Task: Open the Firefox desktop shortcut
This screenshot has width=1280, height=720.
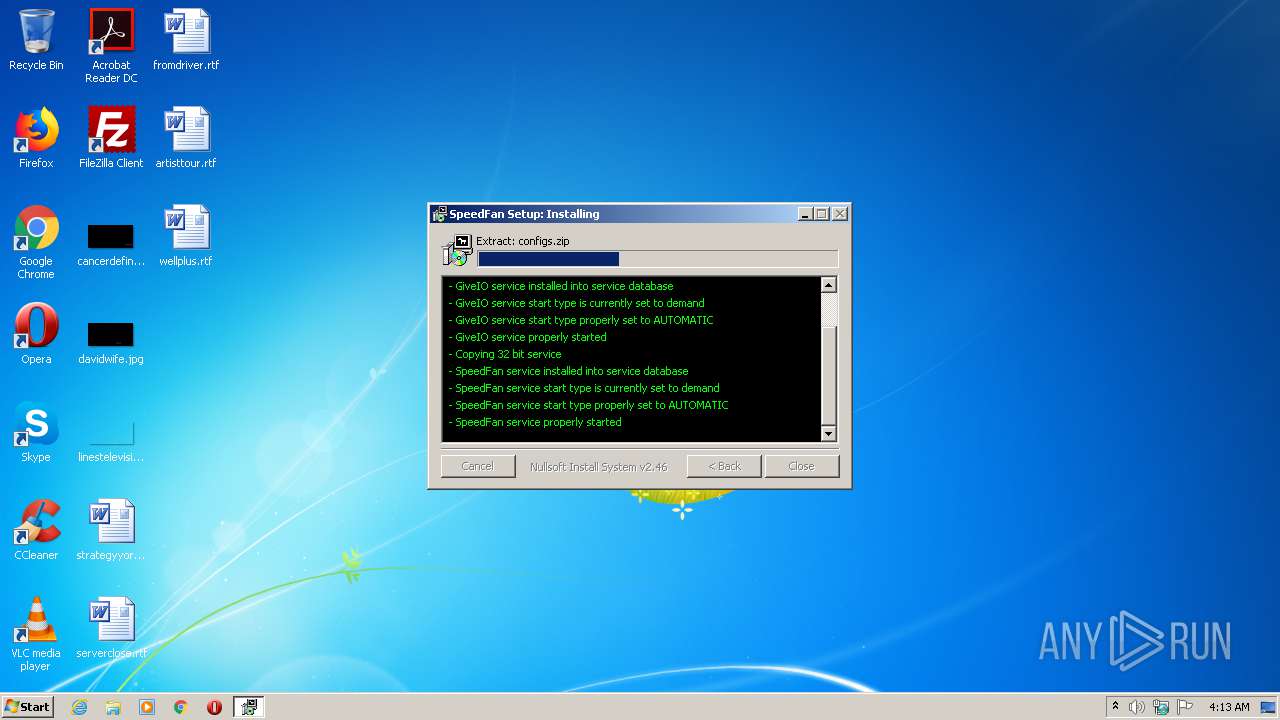Action: 36,138
